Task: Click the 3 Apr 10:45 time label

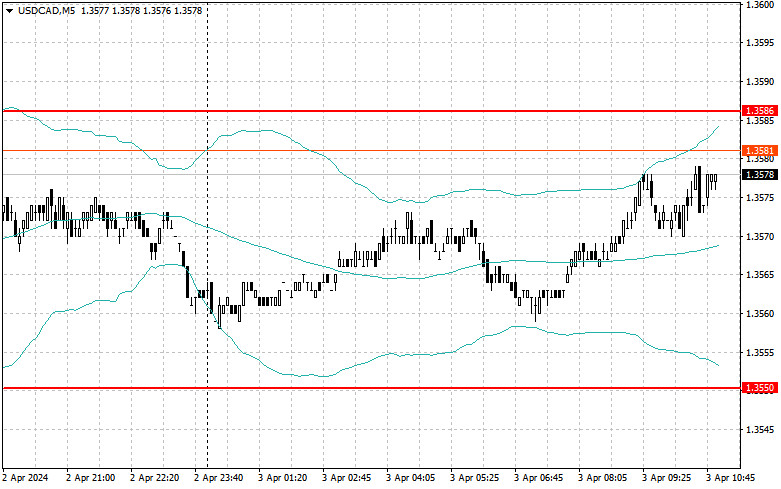Action: tap(731, 478)
